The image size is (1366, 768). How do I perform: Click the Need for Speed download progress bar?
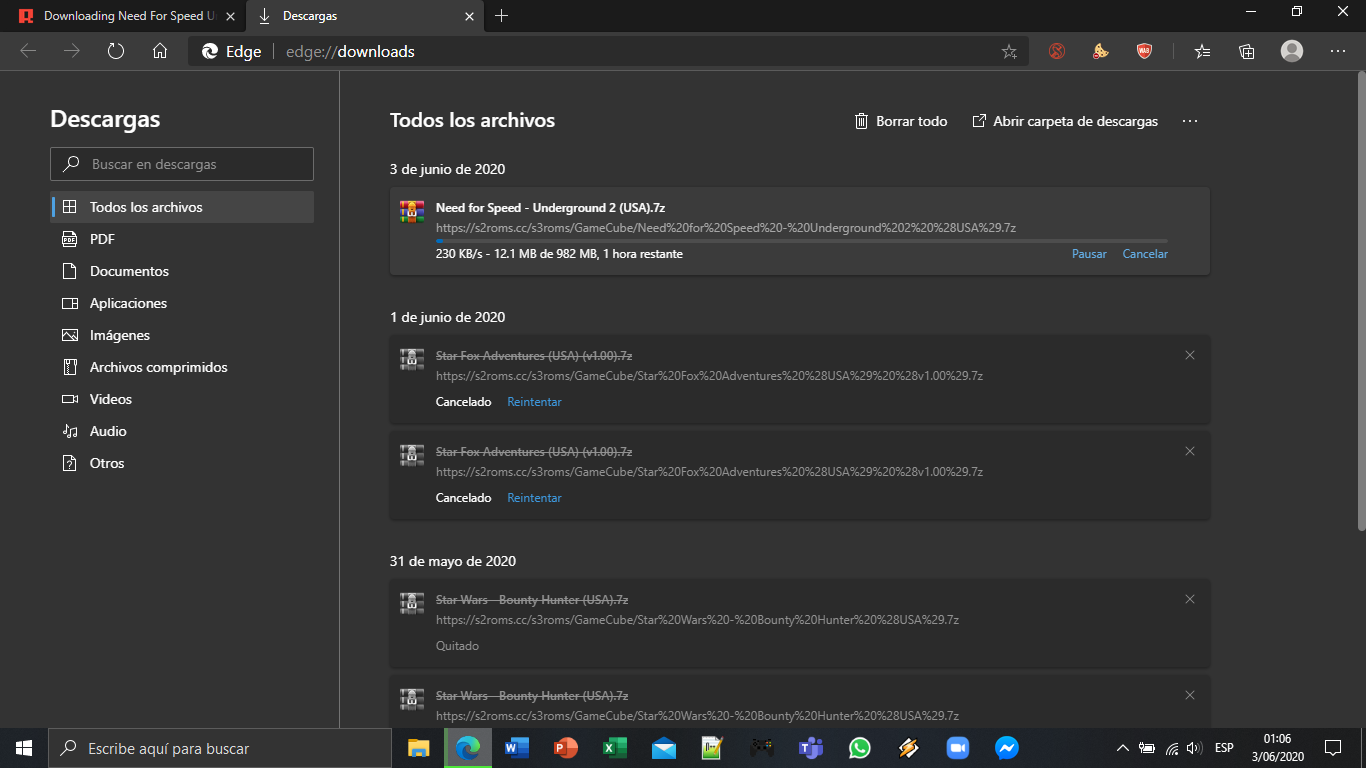(x=802, y=241)
